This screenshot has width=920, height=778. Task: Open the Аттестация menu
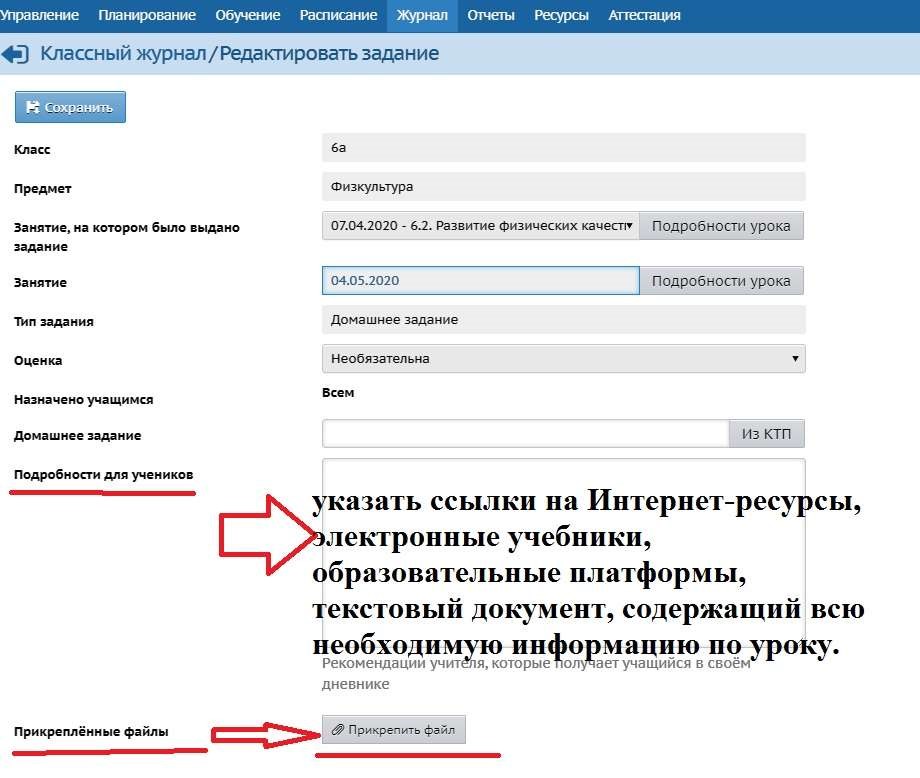pyautogui.click(x=644, y=15)
